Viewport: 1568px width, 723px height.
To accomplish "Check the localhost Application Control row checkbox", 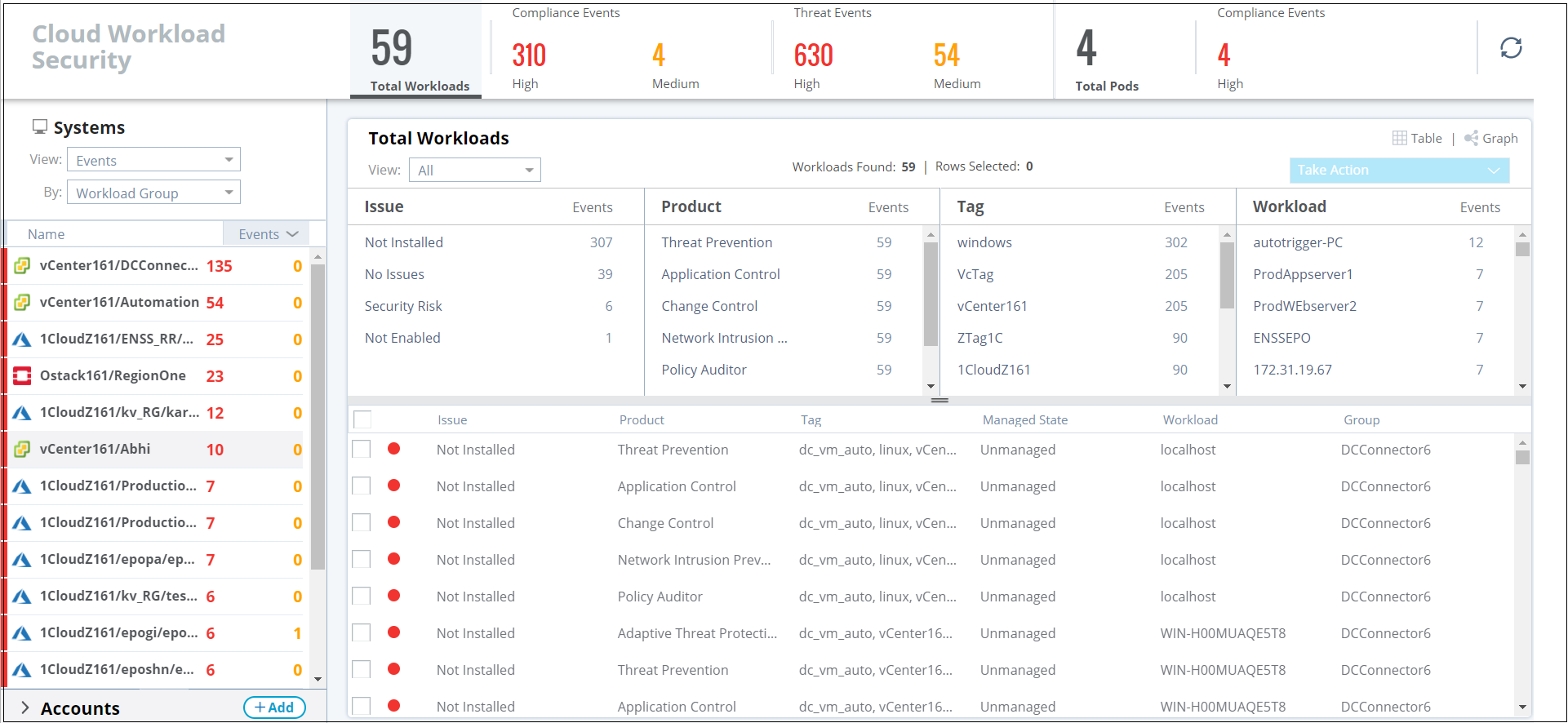I will point(361,486).
